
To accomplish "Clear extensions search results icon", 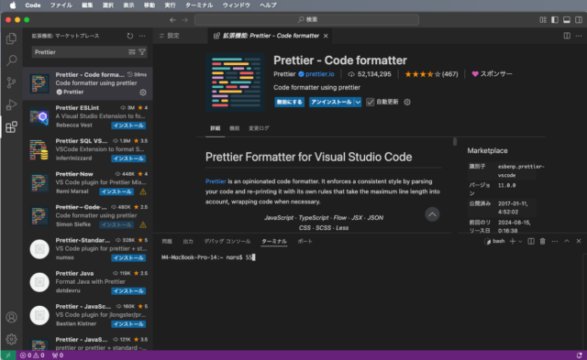I will point(132,52).
